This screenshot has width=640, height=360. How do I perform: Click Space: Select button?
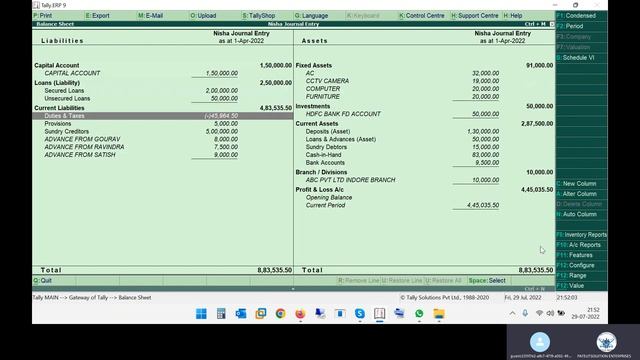click(x=487, y=280)
